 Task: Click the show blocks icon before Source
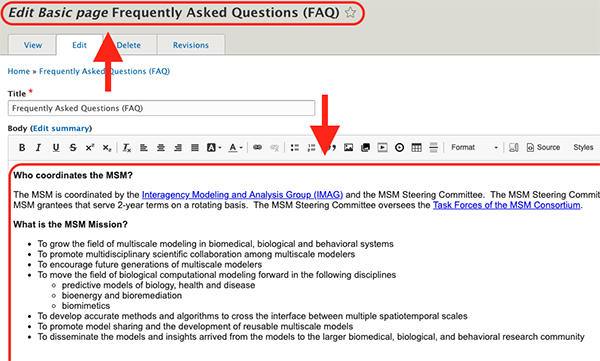tap(514, 147)
